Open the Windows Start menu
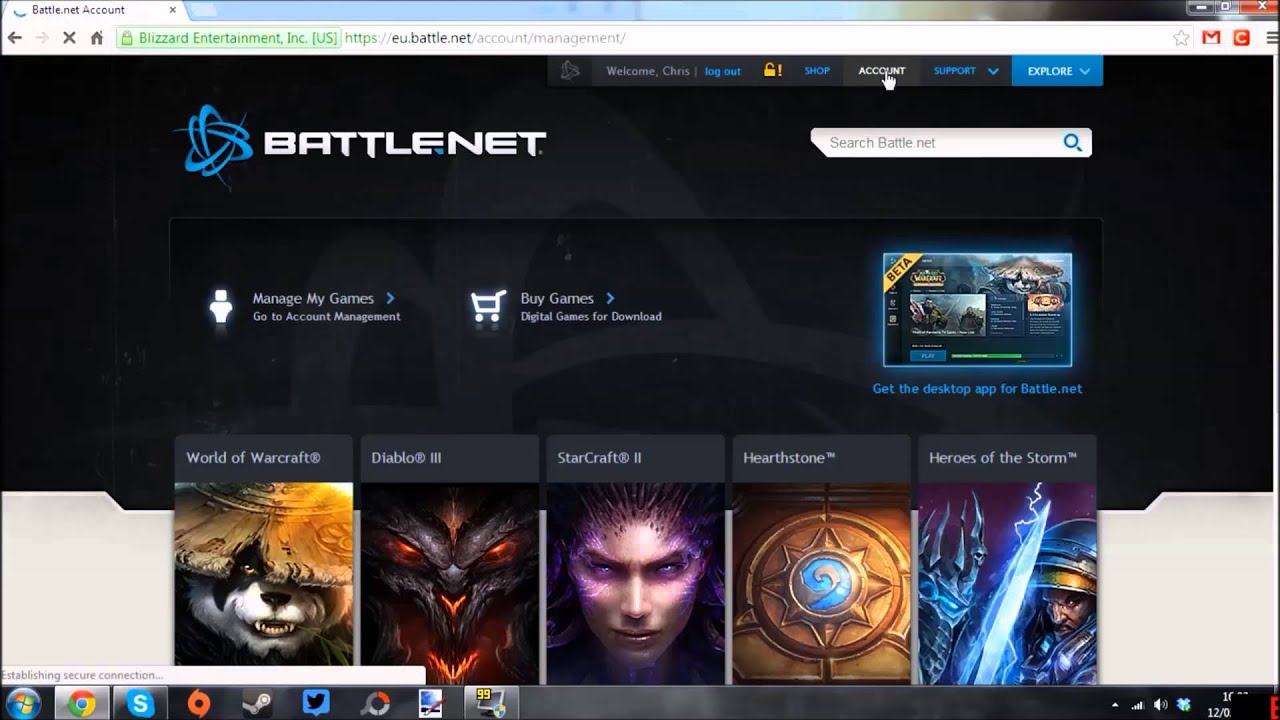Image resolution: width=1280 pixels, height=720 pixels. pos(22,704)
